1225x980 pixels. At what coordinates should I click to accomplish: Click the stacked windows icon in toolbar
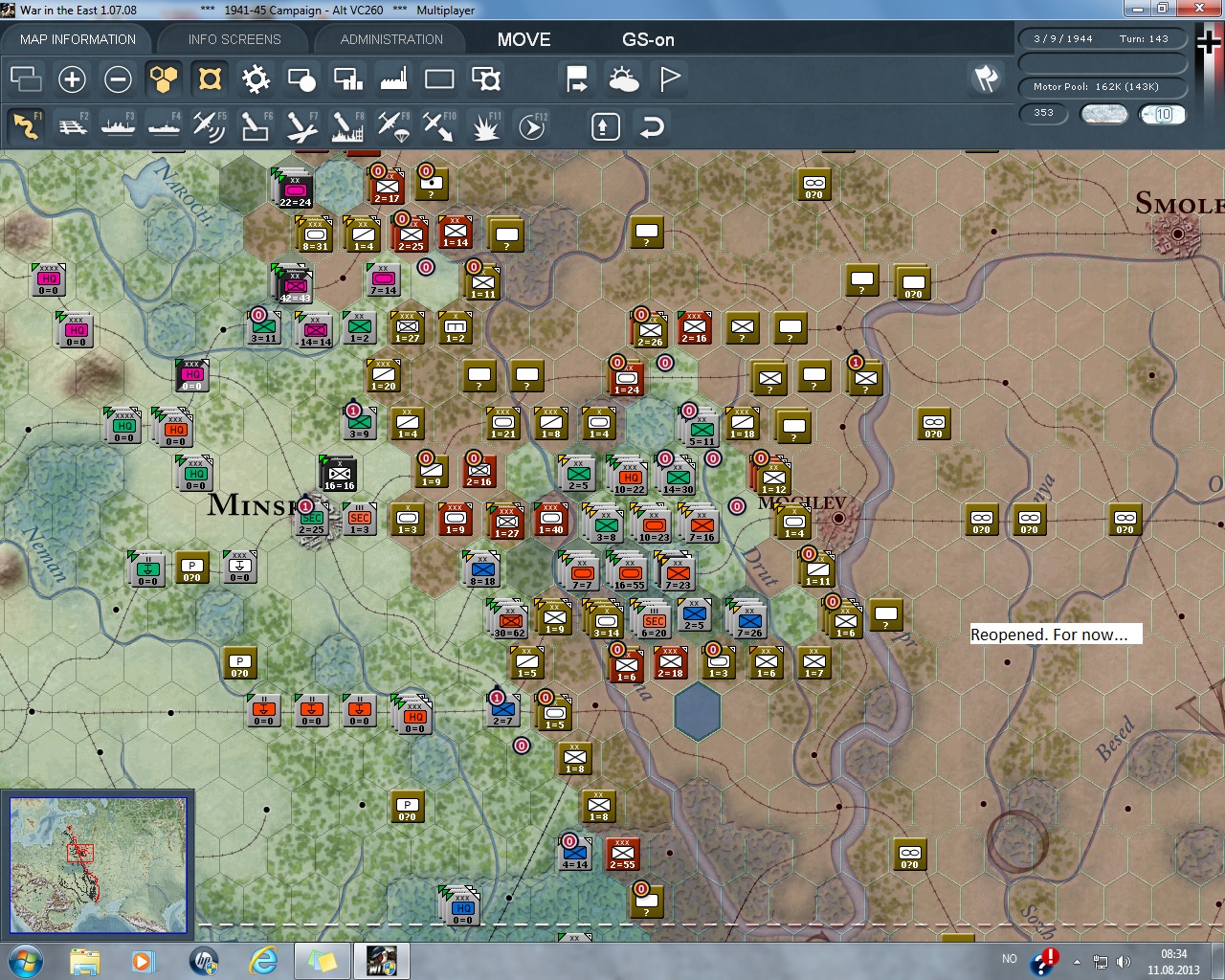[26, 78]
